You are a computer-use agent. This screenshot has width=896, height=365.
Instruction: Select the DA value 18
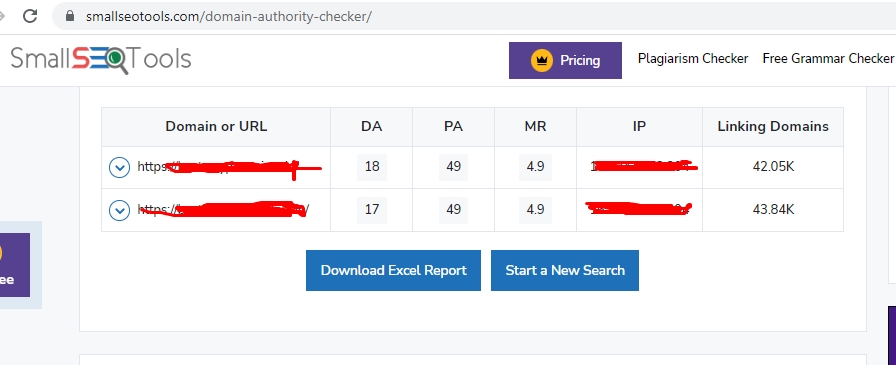coord(372,167)
